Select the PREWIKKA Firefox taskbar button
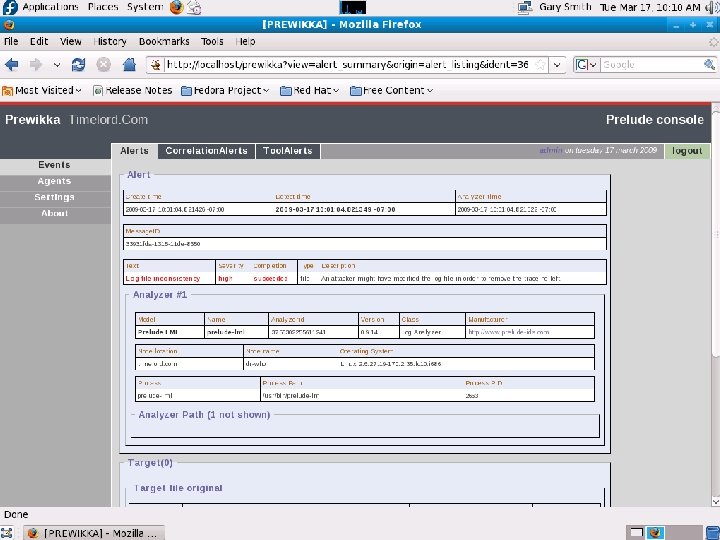This screenshot has height=540, width=720. click(94, 533)
